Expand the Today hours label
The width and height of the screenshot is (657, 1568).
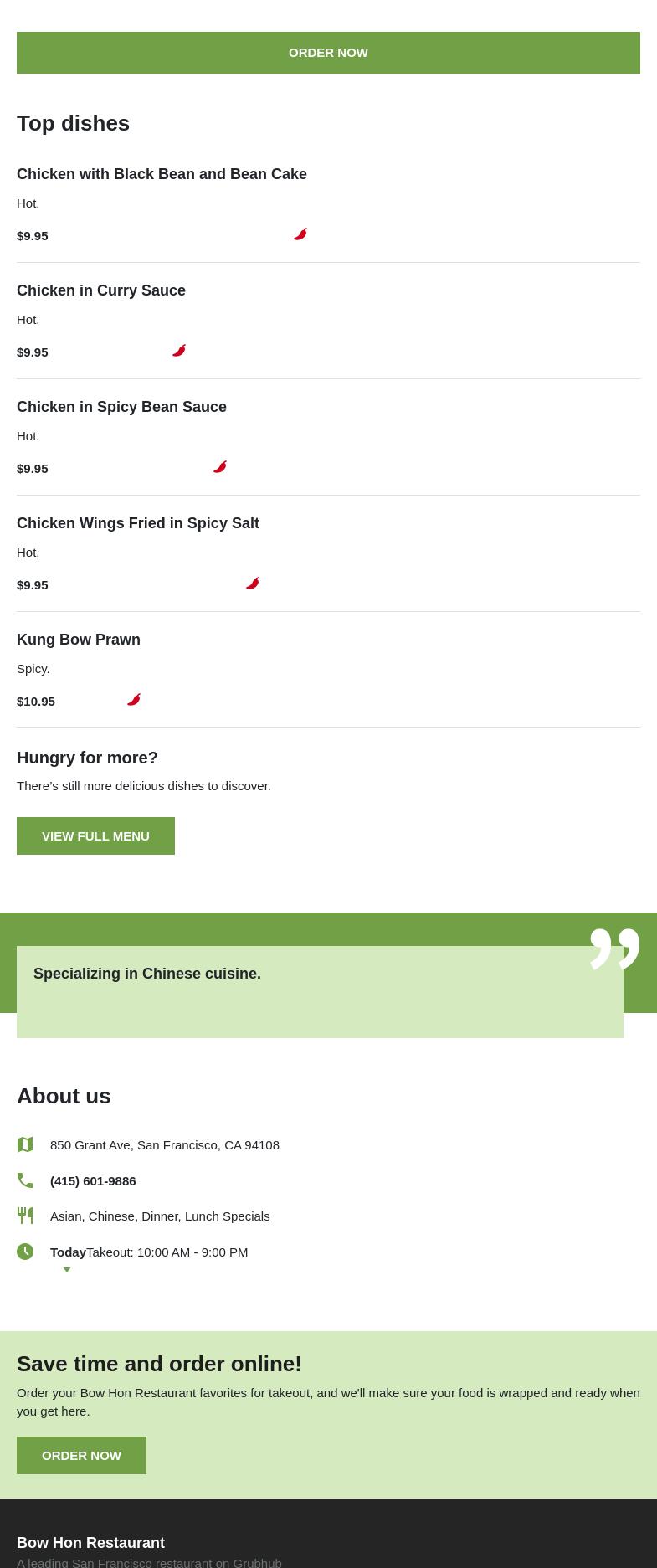click(68, 1252)
